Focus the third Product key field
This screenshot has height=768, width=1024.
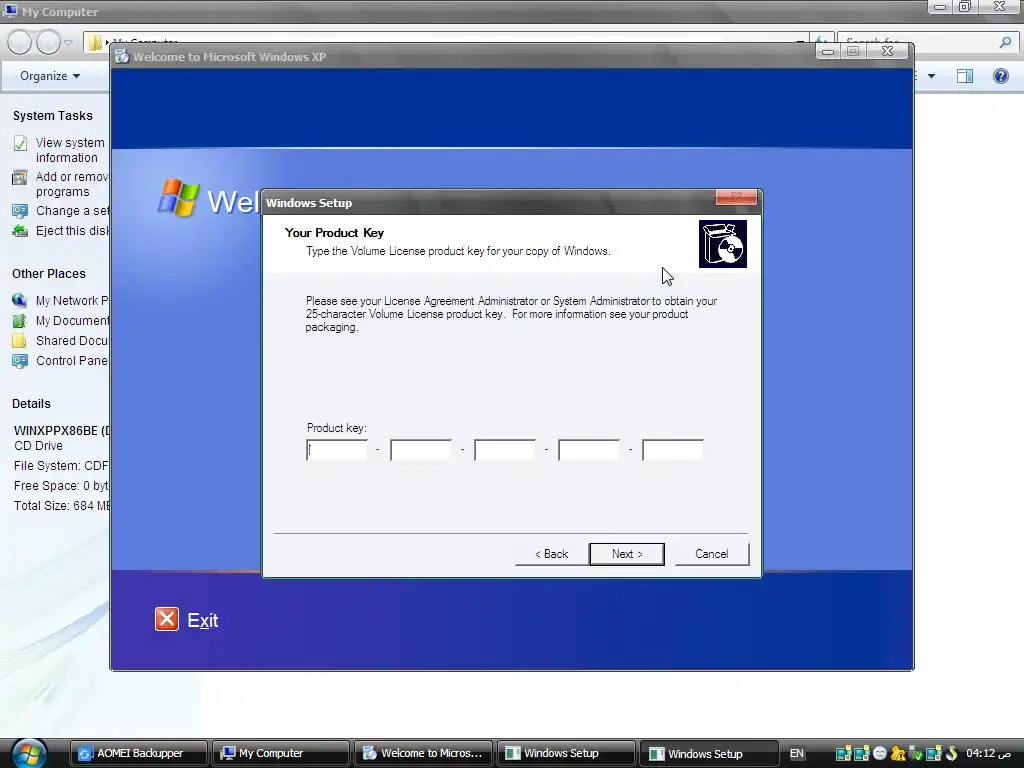[x=505, y=450]
